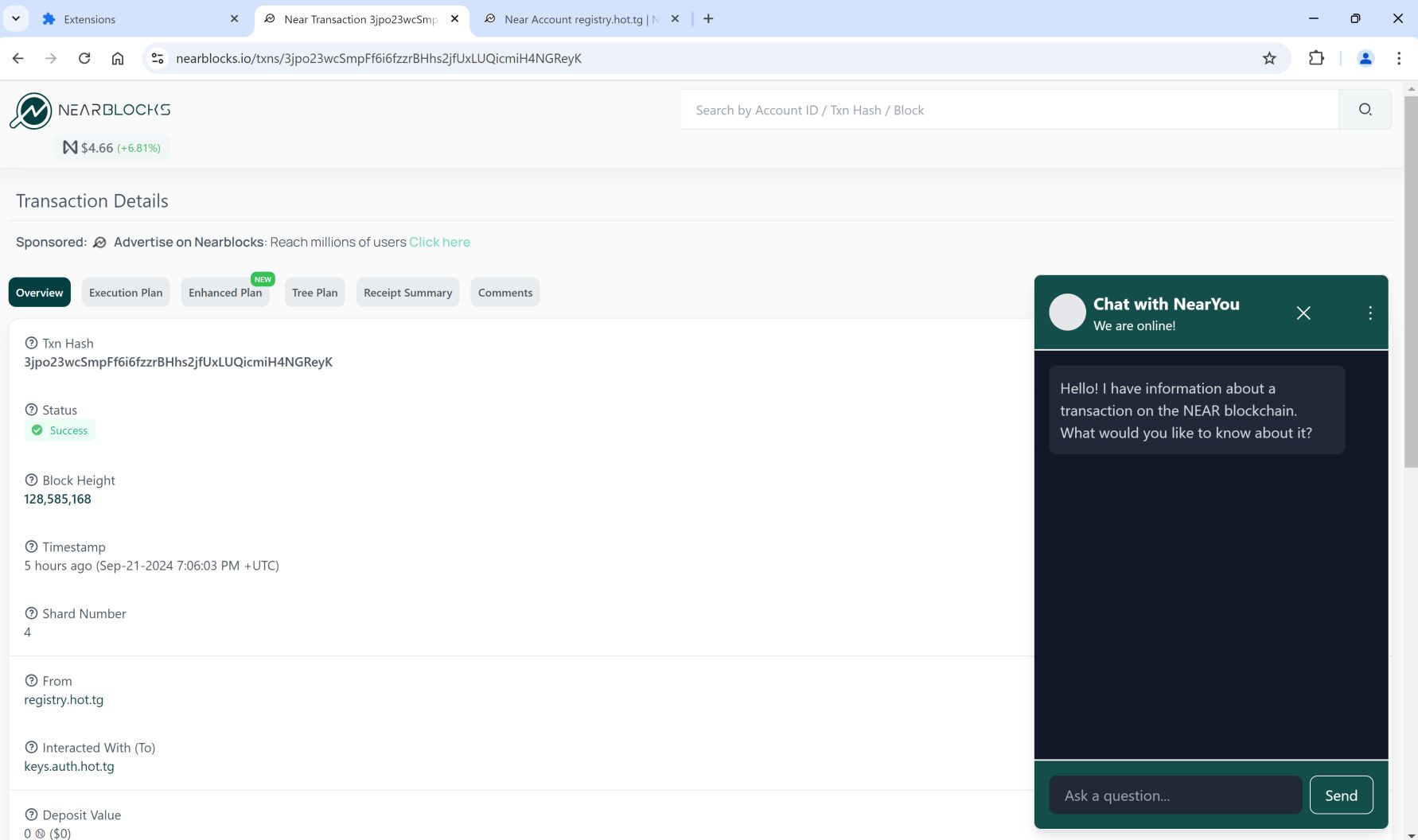Open the tab search dropdown arrow
The height and width of the screenshot is (840, 1418).
tap(16, 18)
